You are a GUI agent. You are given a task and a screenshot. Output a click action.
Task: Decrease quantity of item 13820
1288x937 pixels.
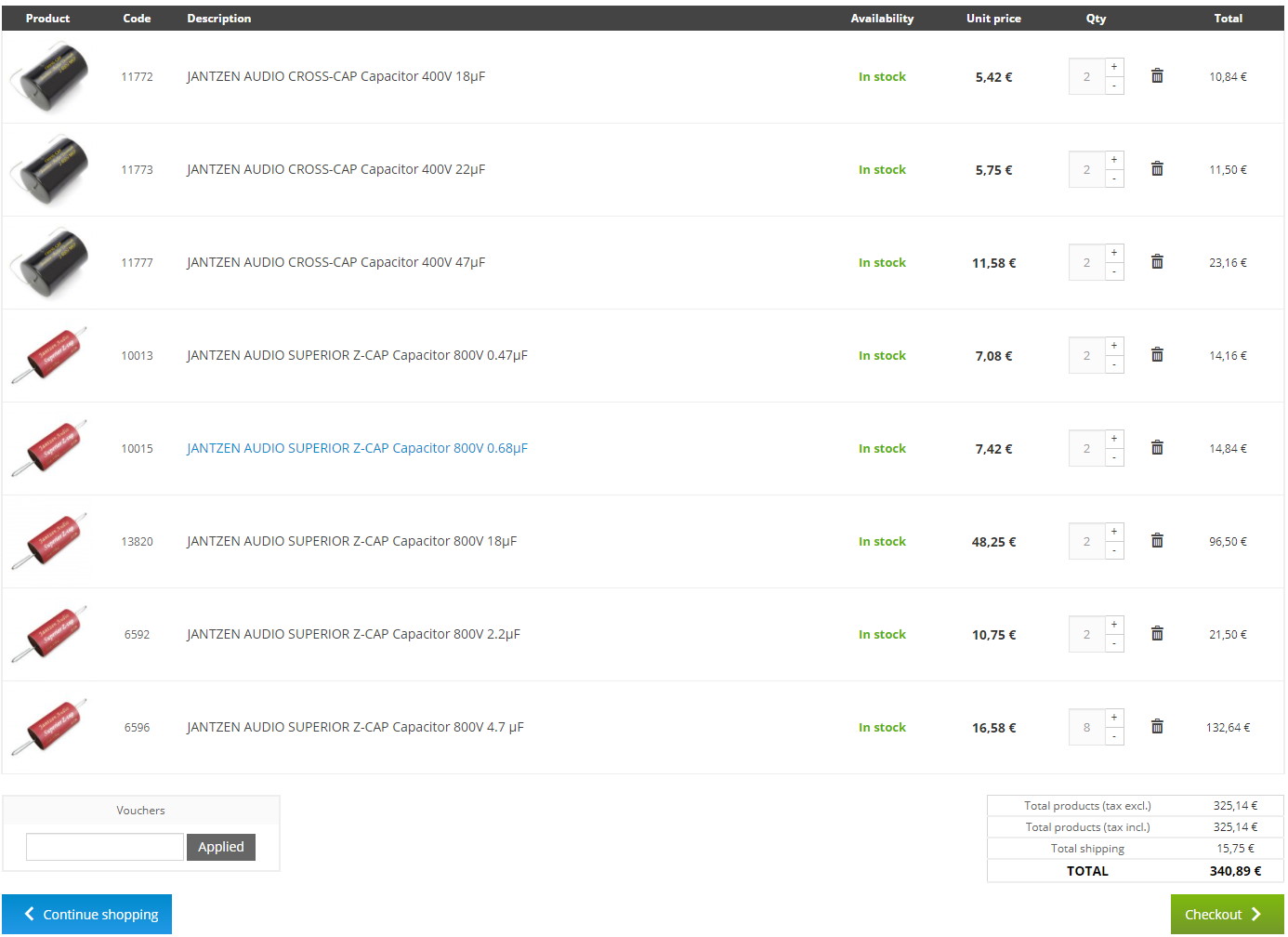point(1114,550)
